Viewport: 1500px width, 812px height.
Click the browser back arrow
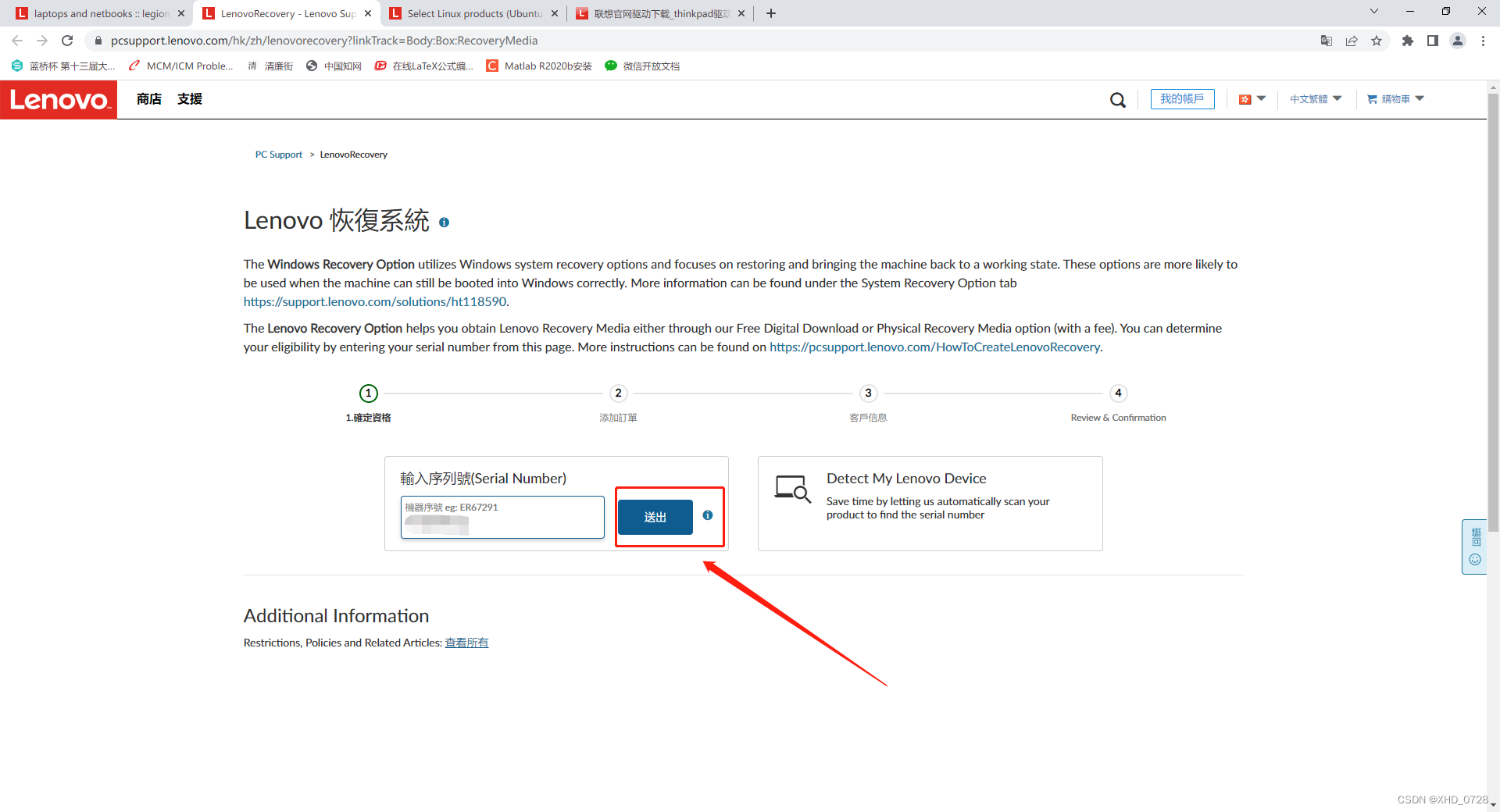pos(17,41)
